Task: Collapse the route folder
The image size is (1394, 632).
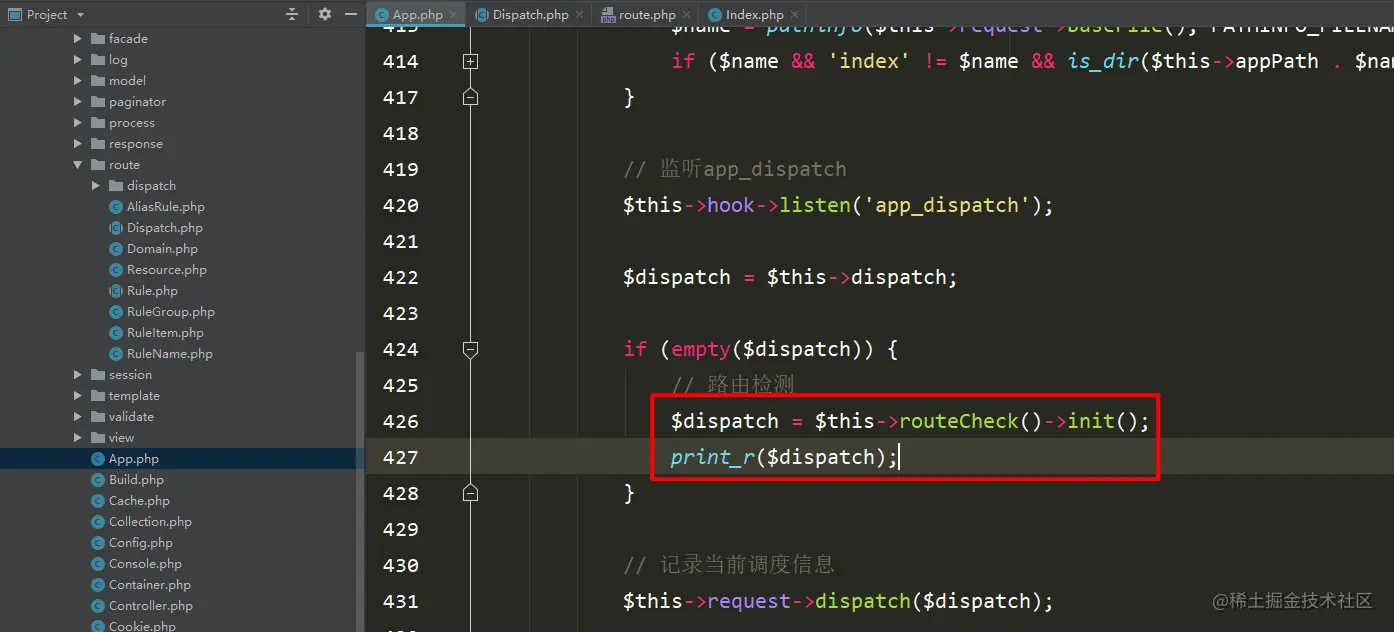Action: tap(78, 165)
